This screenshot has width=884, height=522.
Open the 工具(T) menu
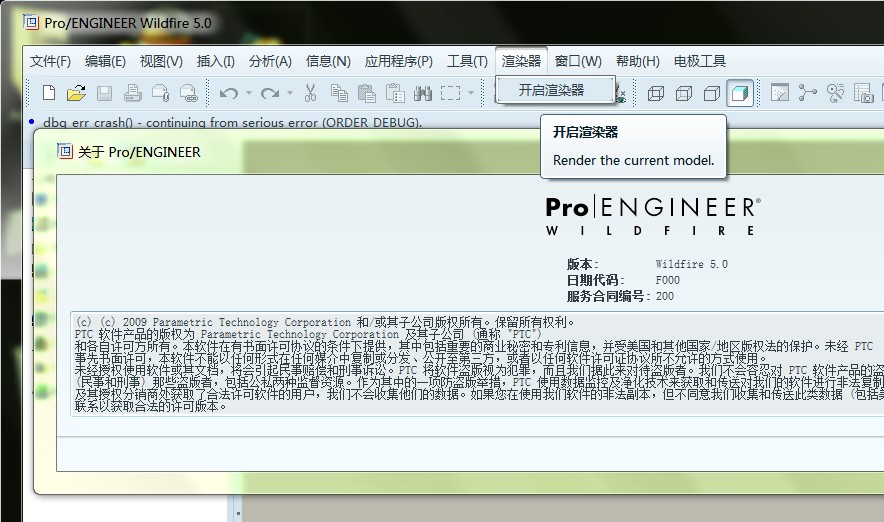(x=467, y=61)
